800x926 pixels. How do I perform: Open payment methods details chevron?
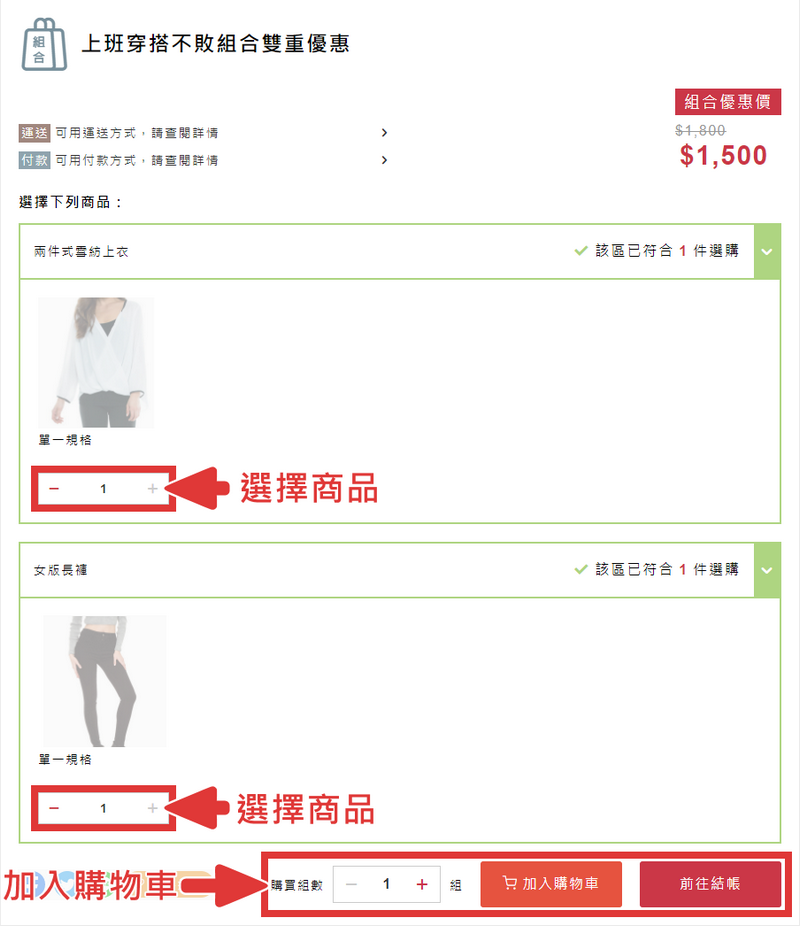[x=384, y=160]
